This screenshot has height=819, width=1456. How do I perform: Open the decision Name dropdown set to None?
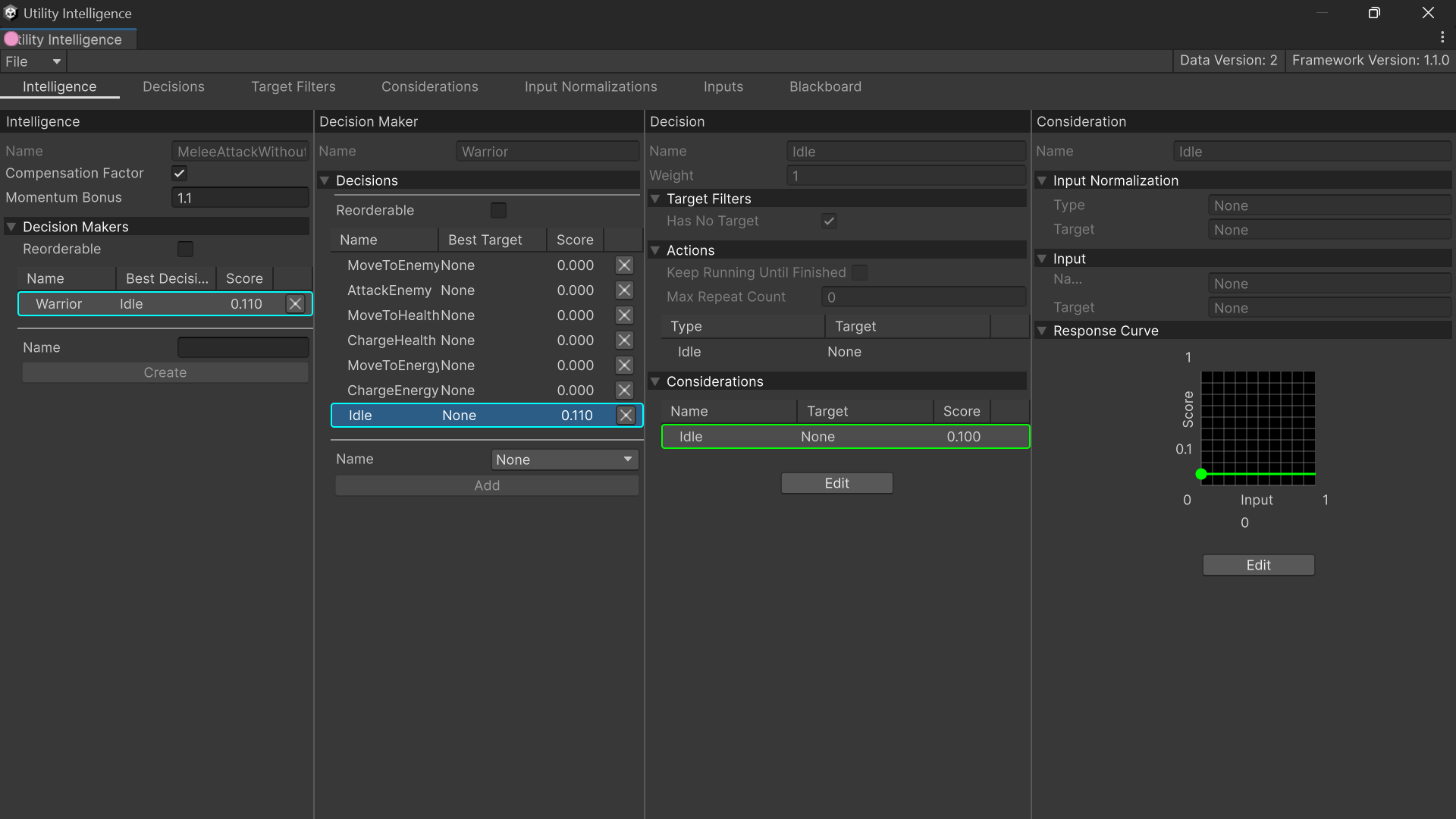point(565,460)
